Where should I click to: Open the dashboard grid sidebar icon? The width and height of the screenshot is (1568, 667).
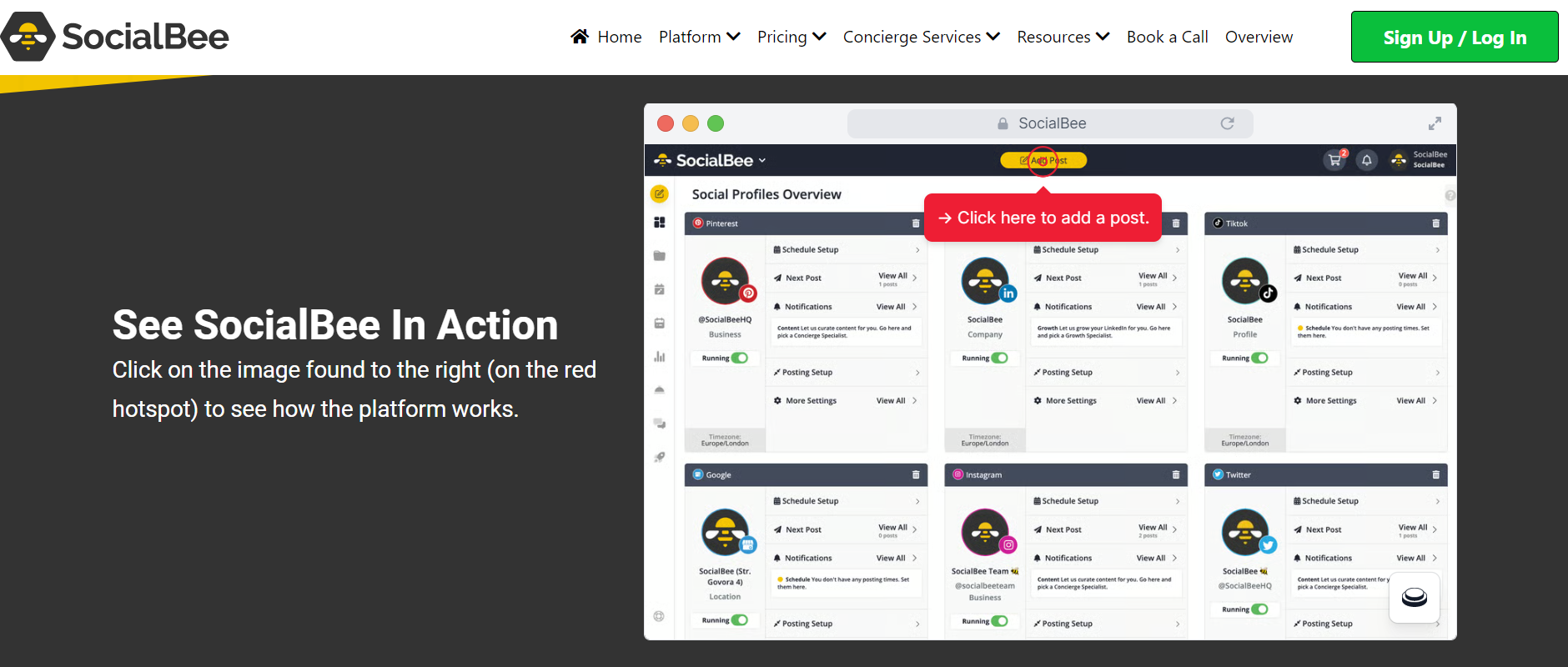click(x=659, y=223)
